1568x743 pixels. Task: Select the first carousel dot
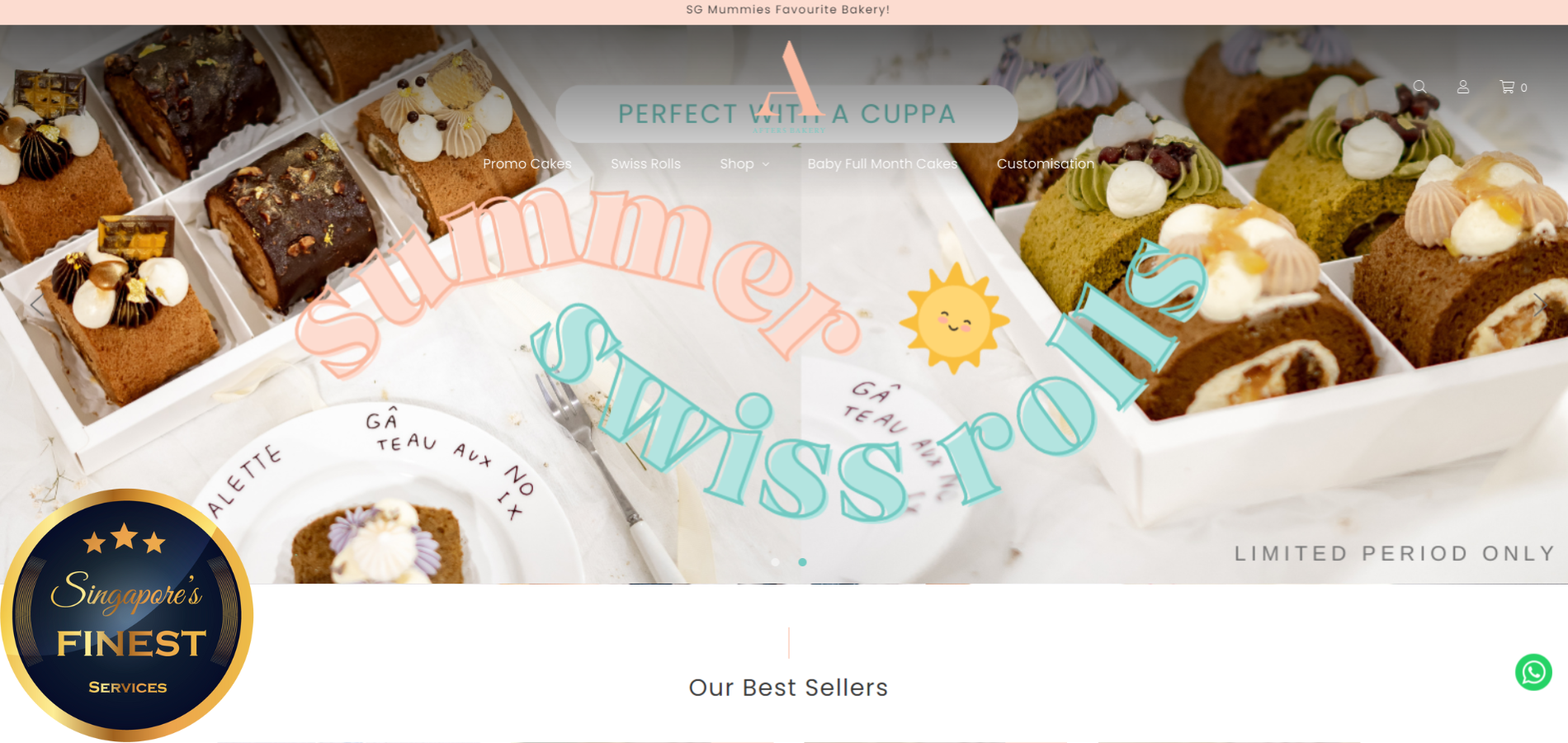point(775,562)
